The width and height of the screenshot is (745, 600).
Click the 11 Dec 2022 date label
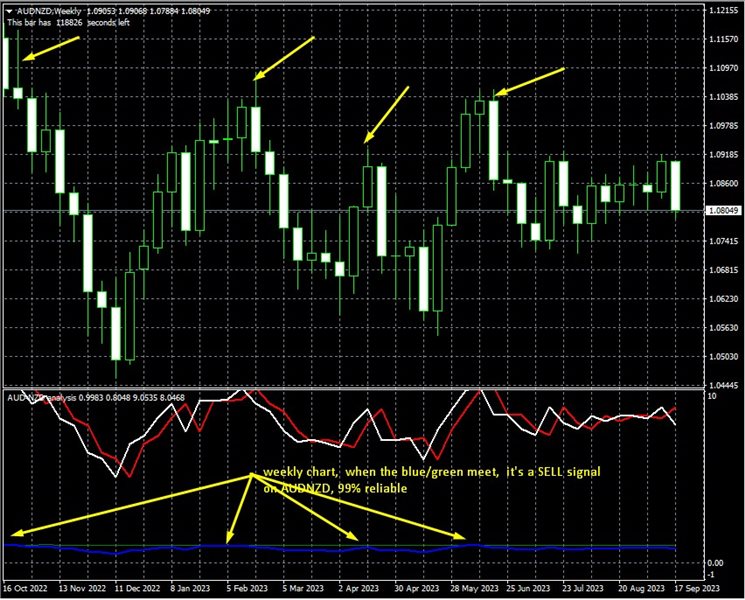(x=137, y=588)
